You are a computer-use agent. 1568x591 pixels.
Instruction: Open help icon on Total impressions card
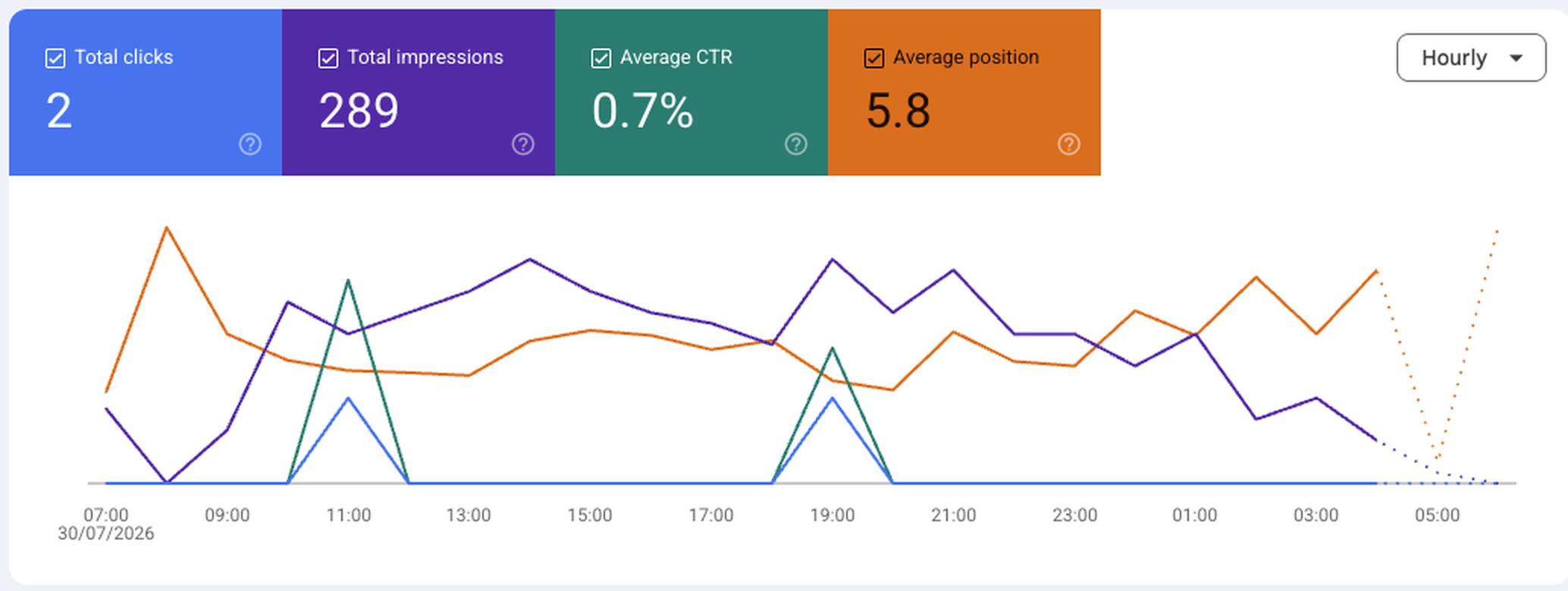click(523, 144)
